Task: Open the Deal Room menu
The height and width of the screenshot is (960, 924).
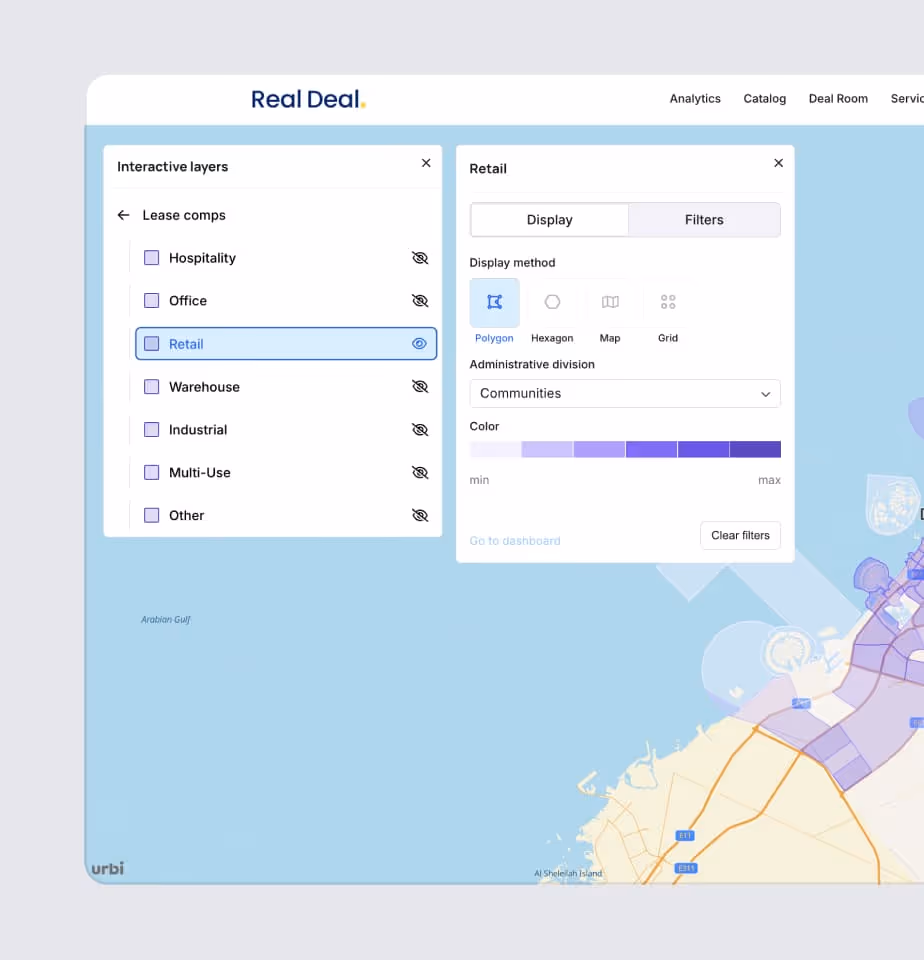Action: [x=838, y=99]
